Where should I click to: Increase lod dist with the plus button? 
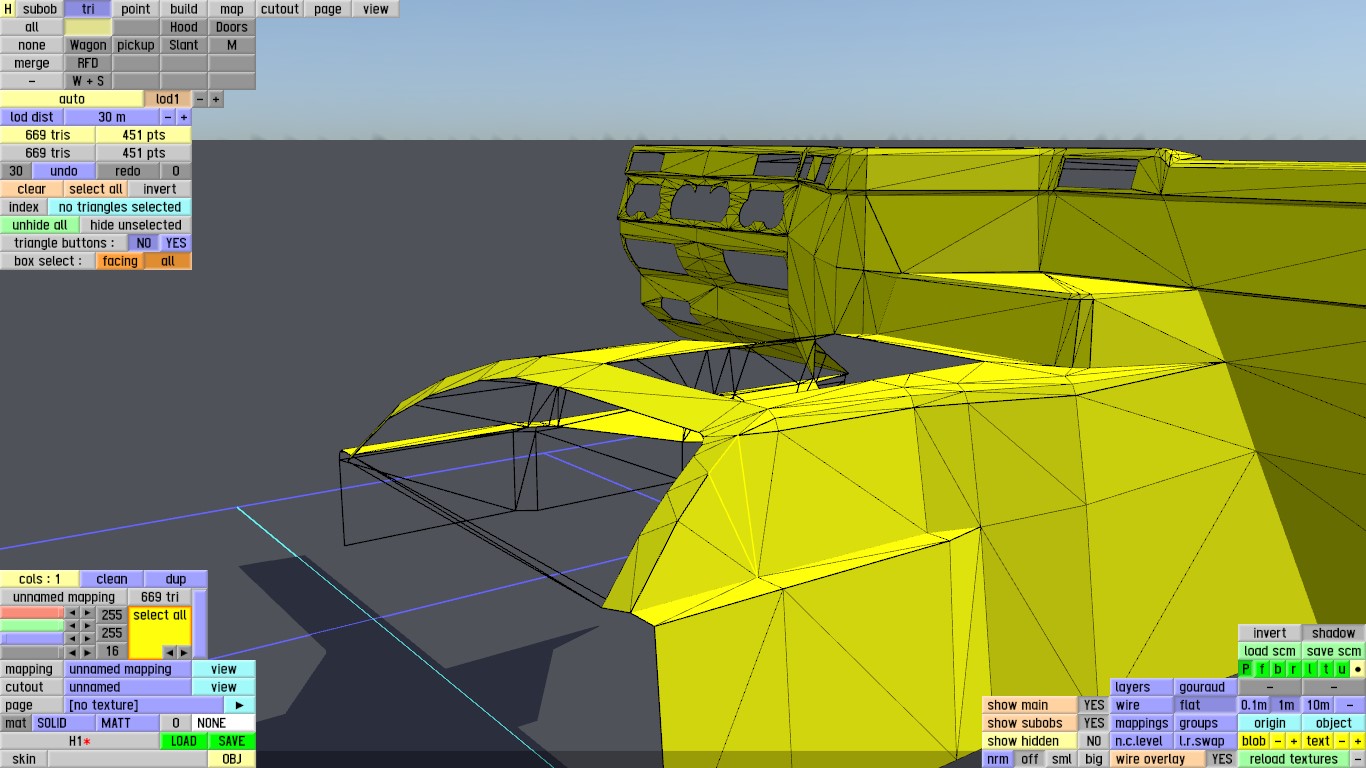[x=184, y=117]
